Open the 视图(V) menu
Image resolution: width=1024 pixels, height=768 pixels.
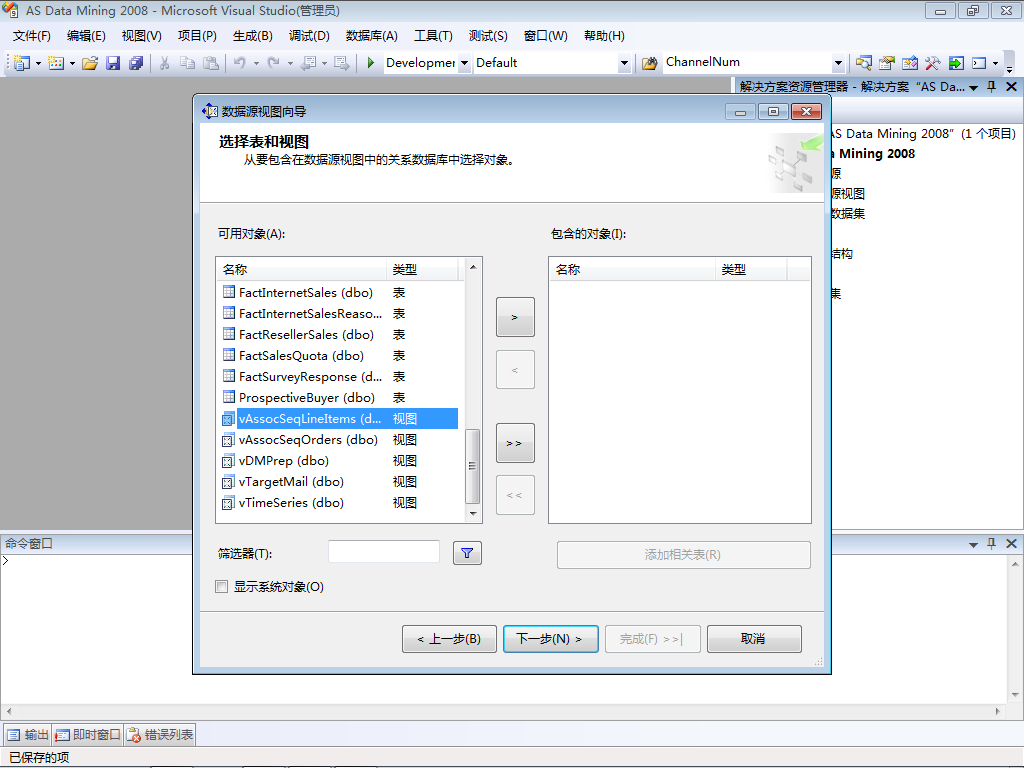click(141, 36)
